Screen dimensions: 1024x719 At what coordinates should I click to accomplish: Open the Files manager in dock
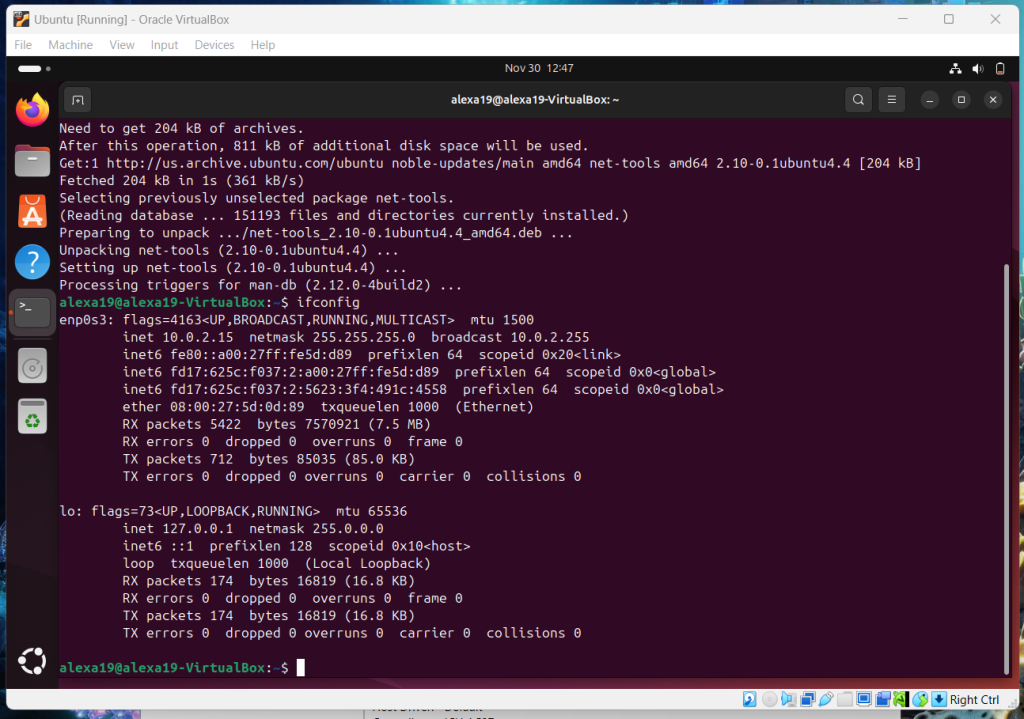coord(33,160)
